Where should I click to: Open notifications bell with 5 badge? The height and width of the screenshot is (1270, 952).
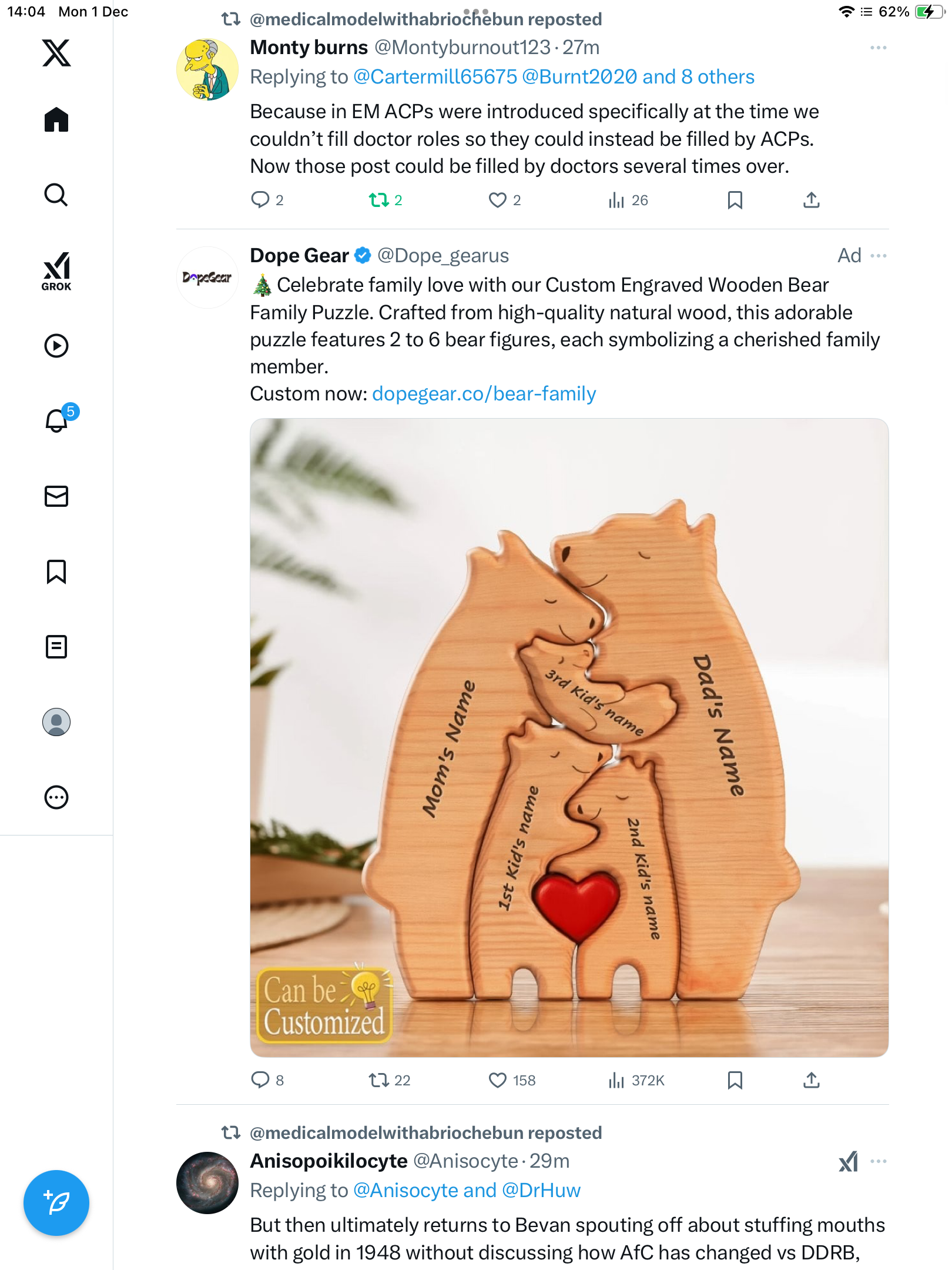pos(57,421)
